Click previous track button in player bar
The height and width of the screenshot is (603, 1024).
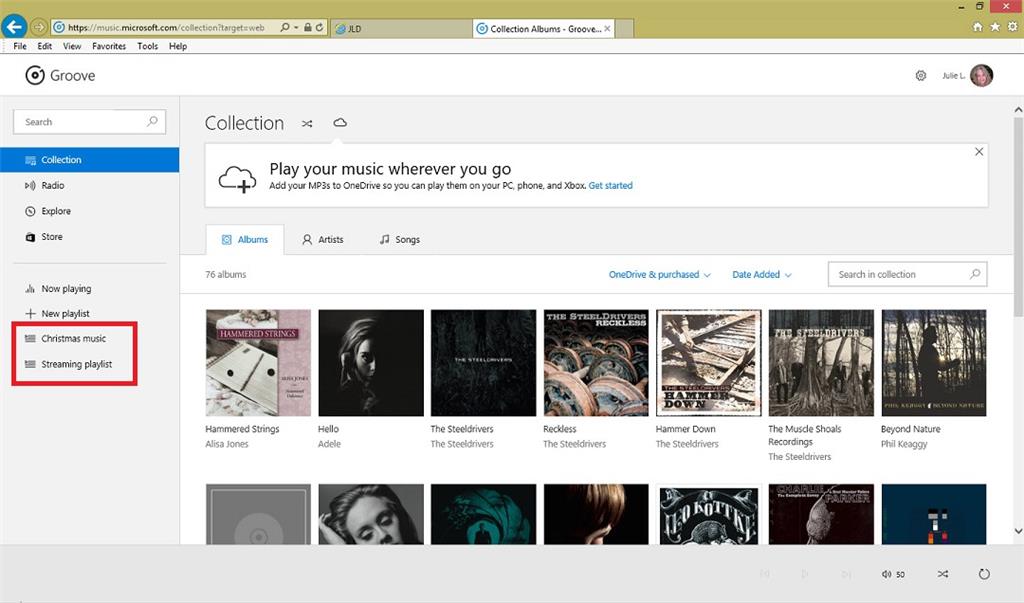click(765, 574)
